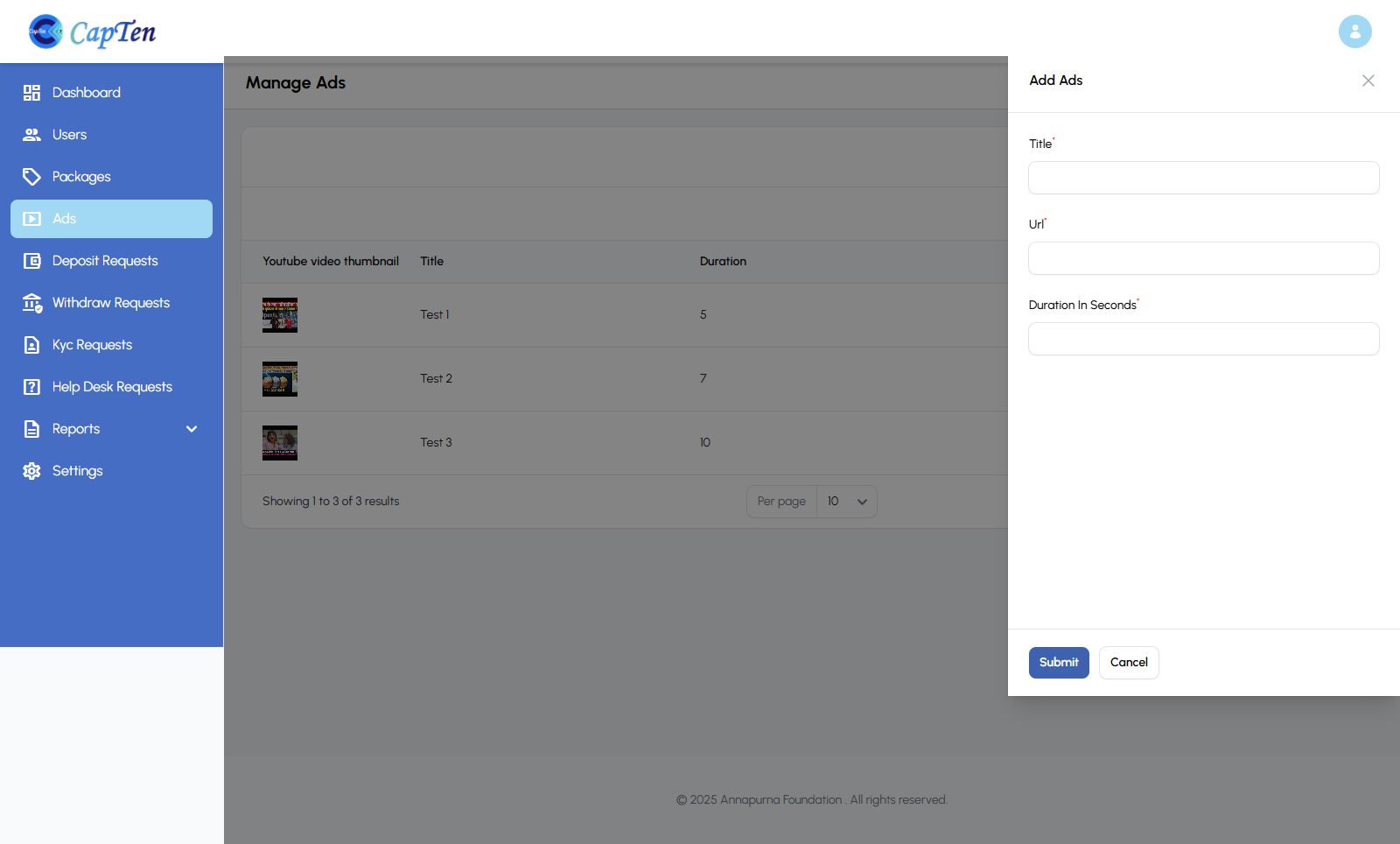Click into the Url text field
Viewport: 1400px width, 844px height.
(1203, 258)
